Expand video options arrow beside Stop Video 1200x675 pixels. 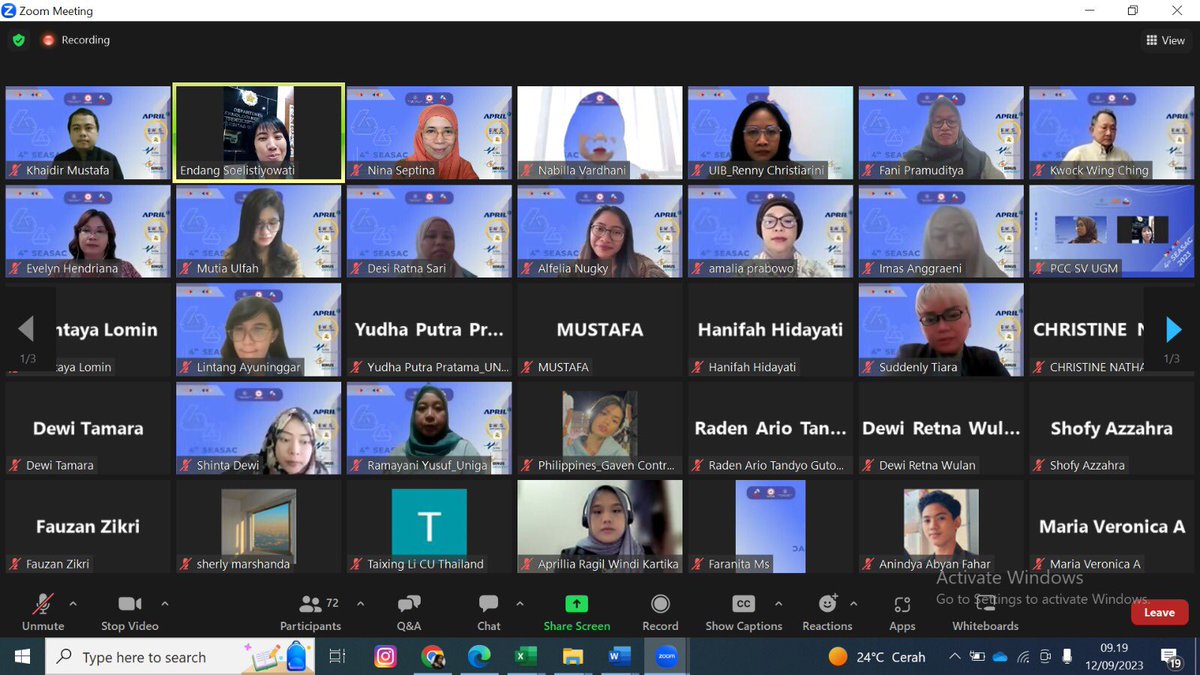tap(165, 604)
